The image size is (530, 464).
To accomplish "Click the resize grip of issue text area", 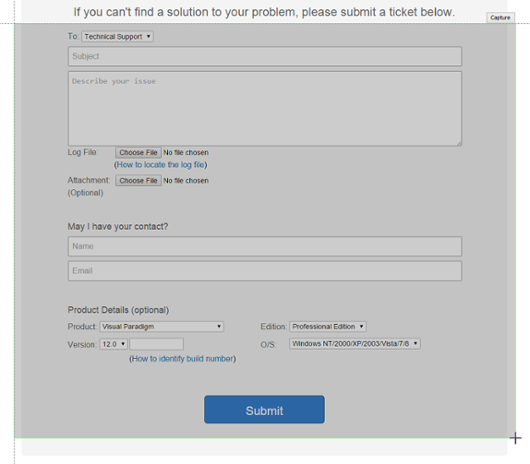I will pyautogui.click(x=459, y=143).
